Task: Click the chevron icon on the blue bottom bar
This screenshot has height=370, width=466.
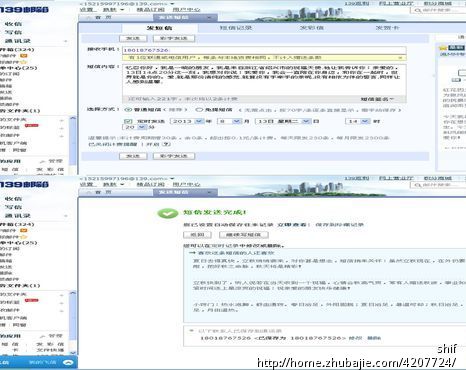Action: tap(68, 362)
